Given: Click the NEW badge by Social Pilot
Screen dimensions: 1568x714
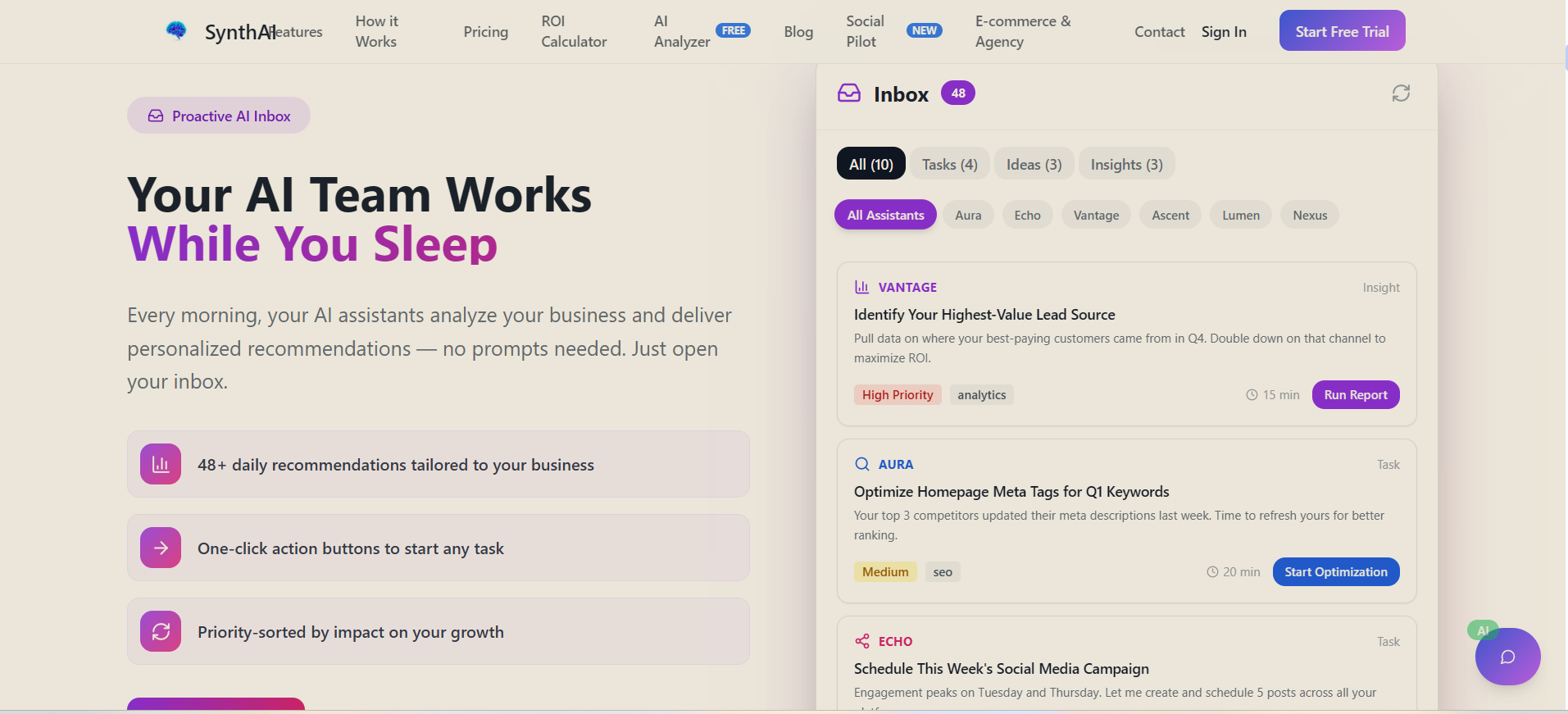Looking at the screenshot, I should click(x=924, y=31).
